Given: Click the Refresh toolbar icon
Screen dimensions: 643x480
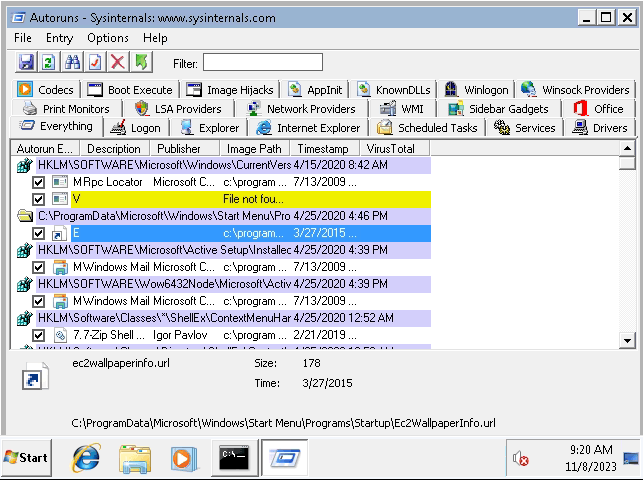Looking at the screenshot, I should pyautogui.click(x=49, y=62).
